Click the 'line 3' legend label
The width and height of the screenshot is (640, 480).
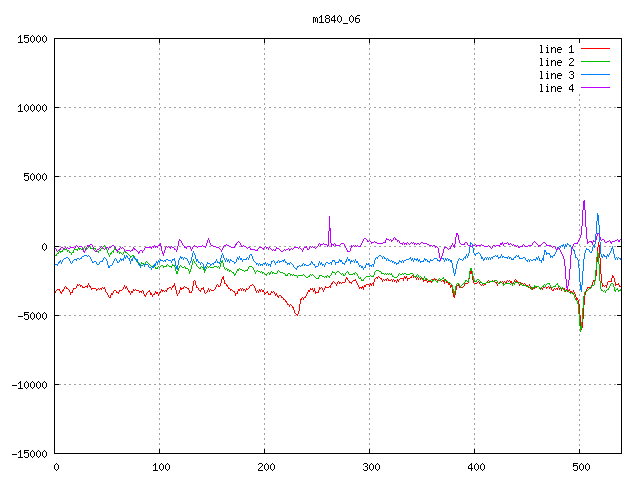pyautogui.click(x=556, y=75)
